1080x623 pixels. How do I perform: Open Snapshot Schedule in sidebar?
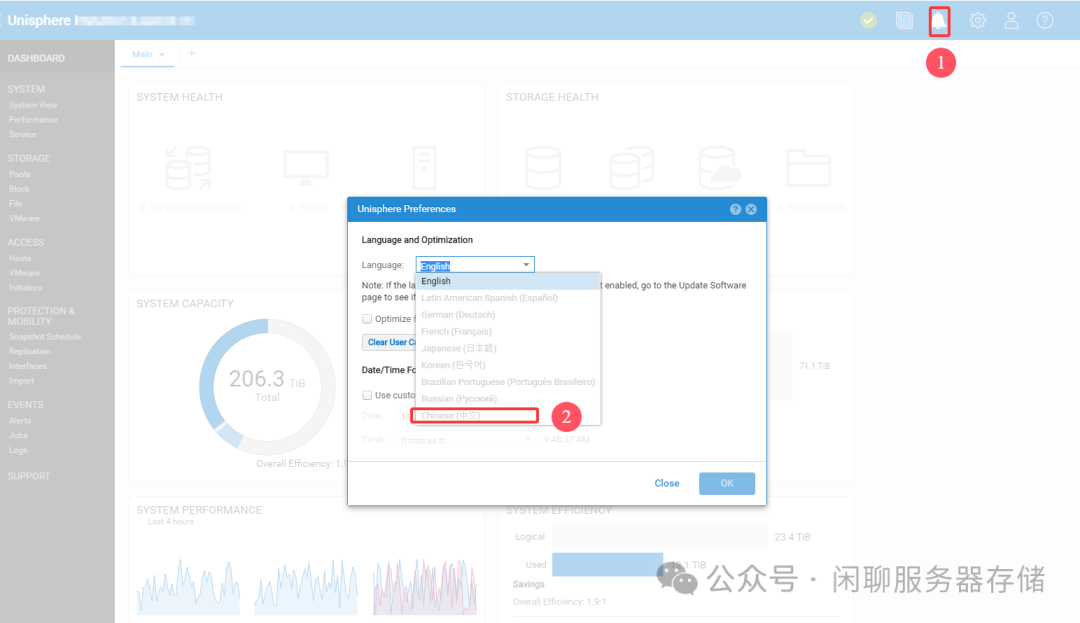[x=45, y=337]
